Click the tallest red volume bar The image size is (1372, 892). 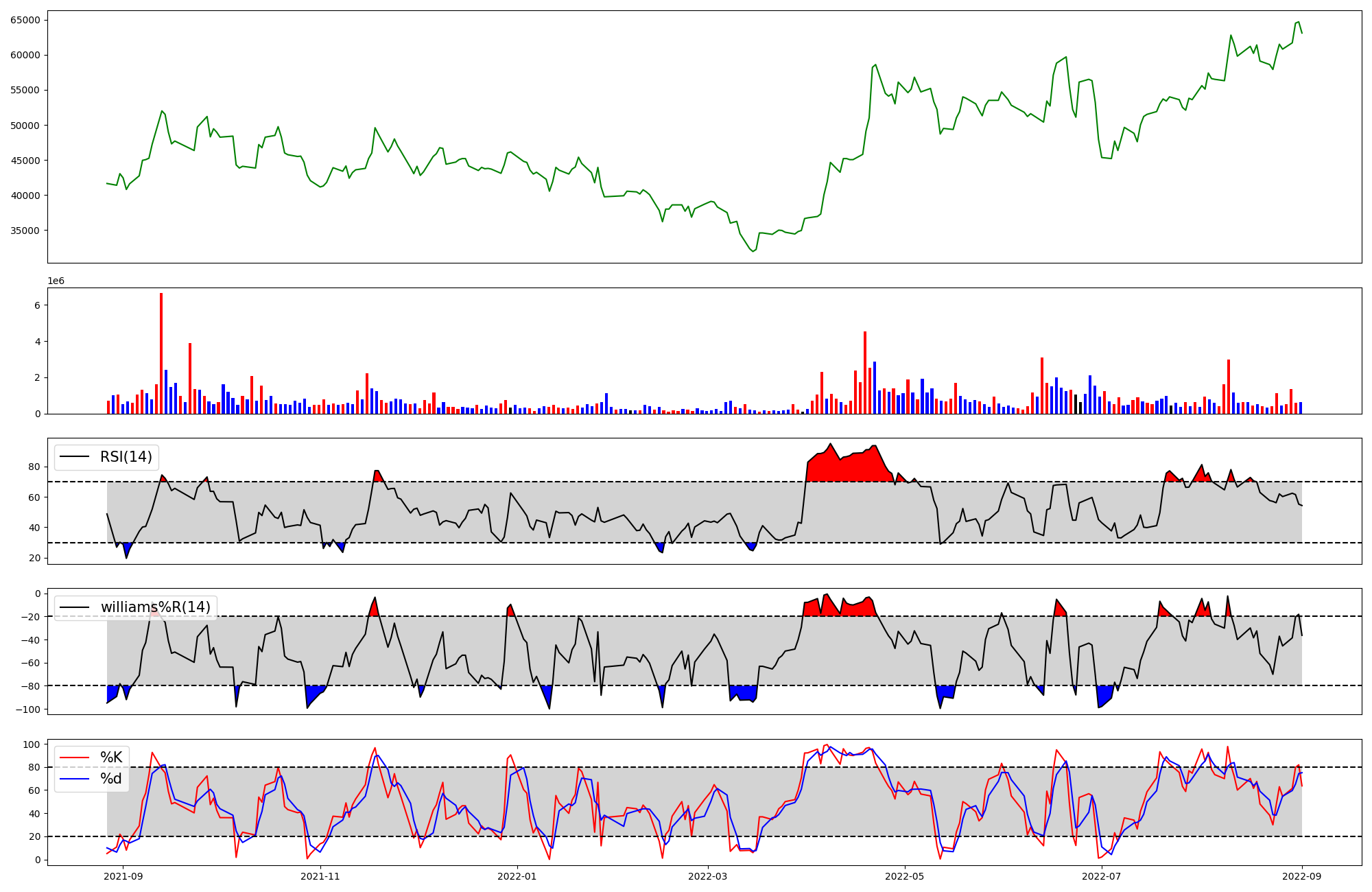point(161,353)
